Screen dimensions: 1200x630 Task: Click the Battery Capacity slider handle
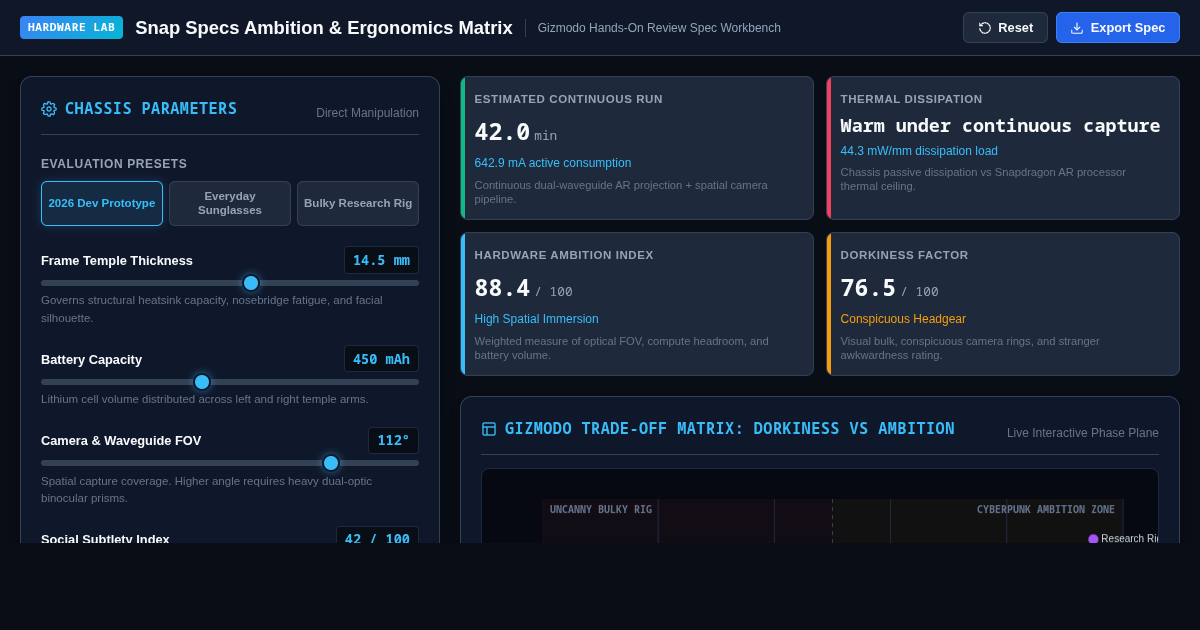point(202,382)
